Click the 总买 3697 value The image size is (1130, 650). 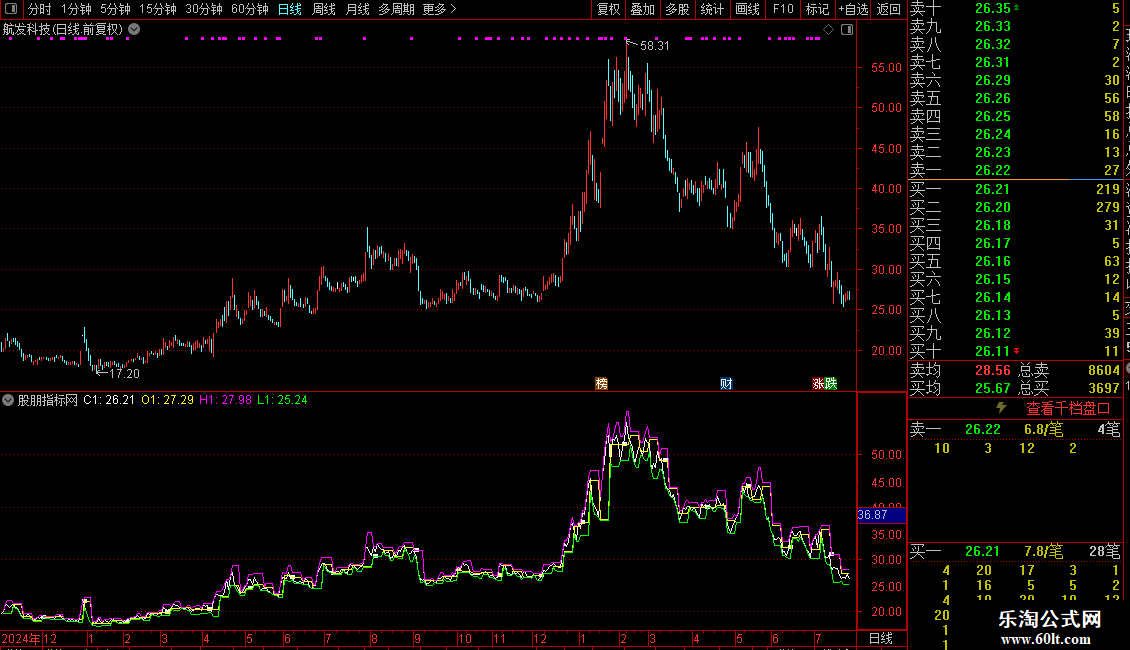(1104, 388)
